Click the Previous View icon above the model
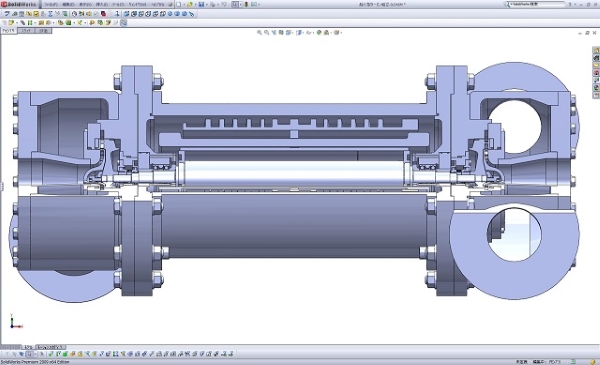 click(x=274, y=33)
